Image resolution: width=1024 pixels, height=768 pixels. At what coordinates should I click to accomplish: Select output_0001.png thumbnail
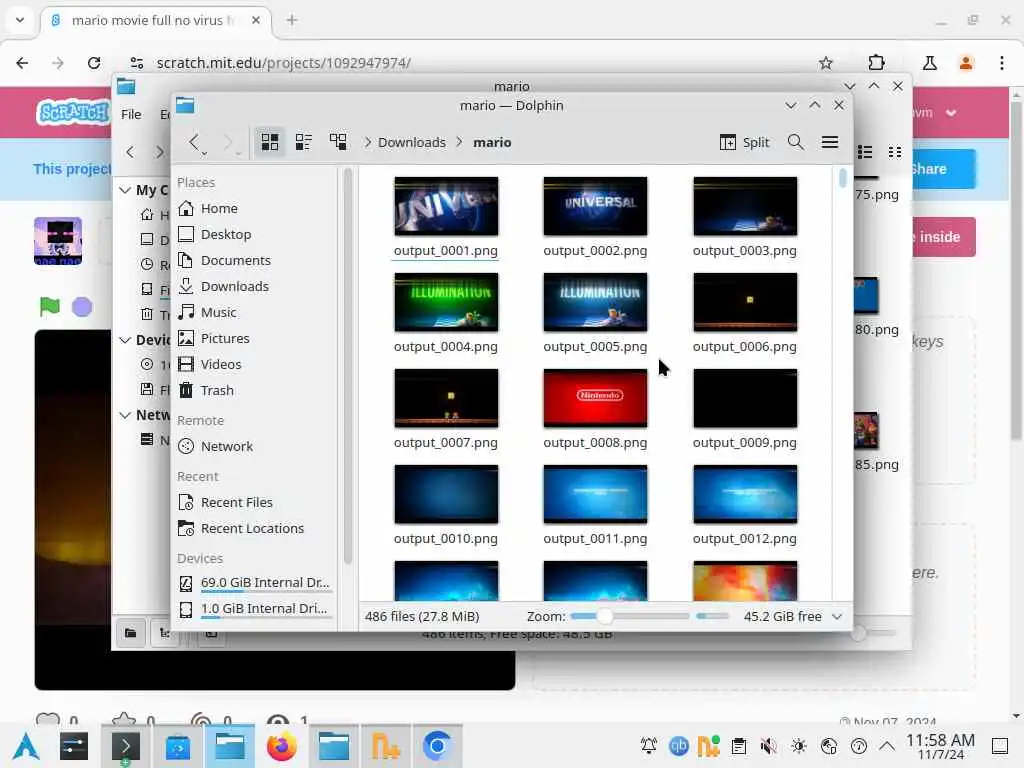tap(446, 206)
